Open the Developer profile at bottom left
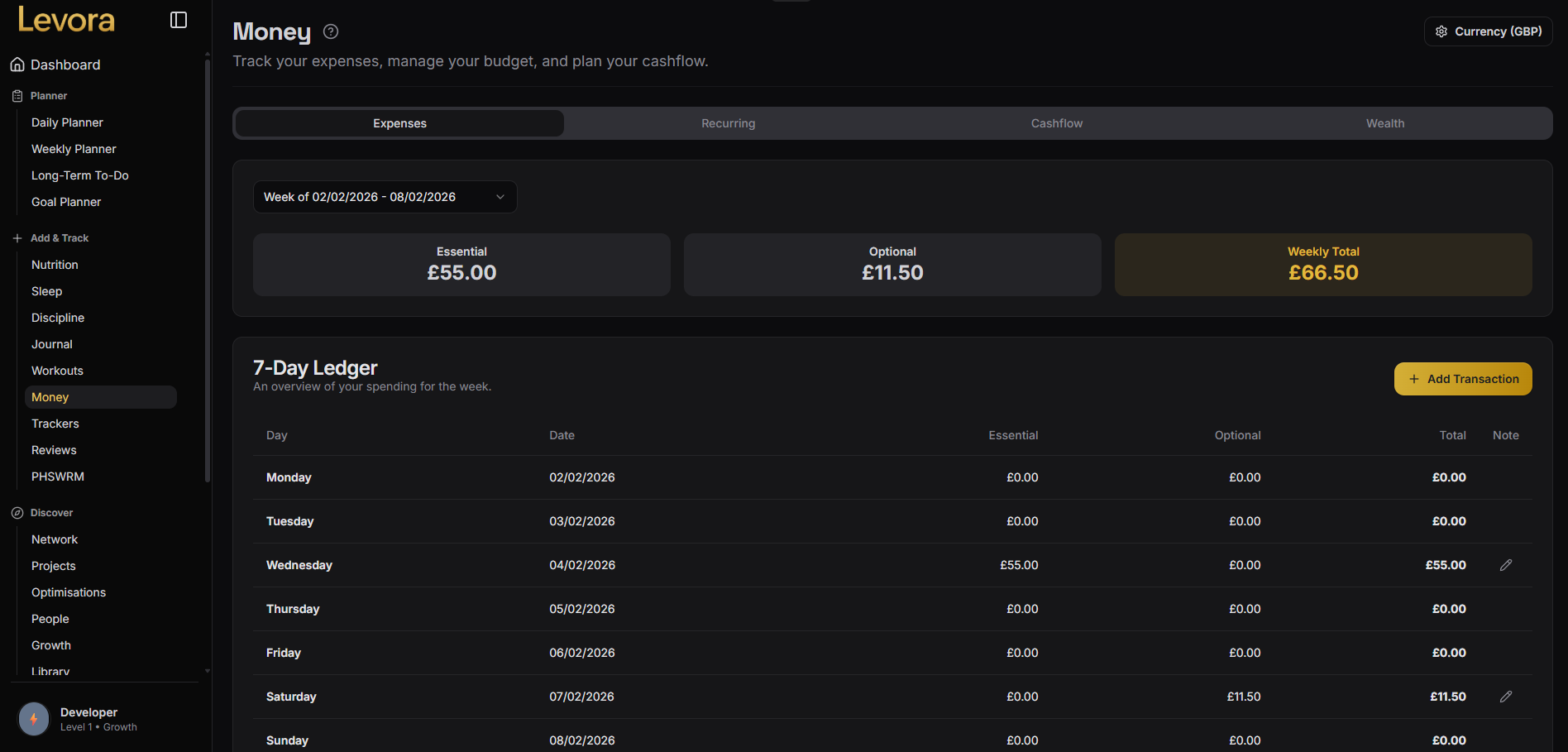Image resolution: width=1568 pixels, height=752 pixels. coord(88,718)
